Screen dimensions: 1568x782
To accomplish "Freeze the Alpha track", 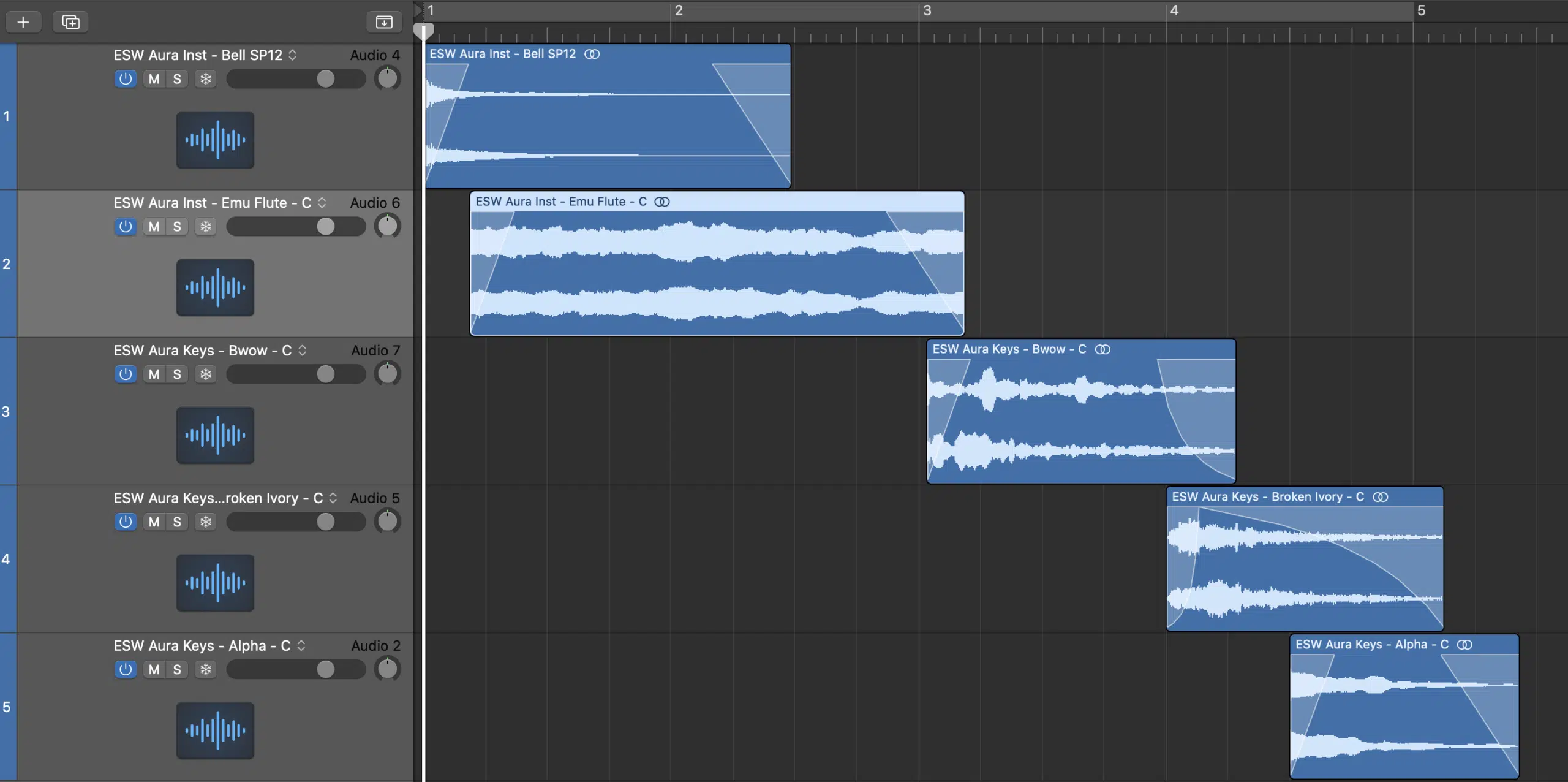I will [x=206, y=670].
